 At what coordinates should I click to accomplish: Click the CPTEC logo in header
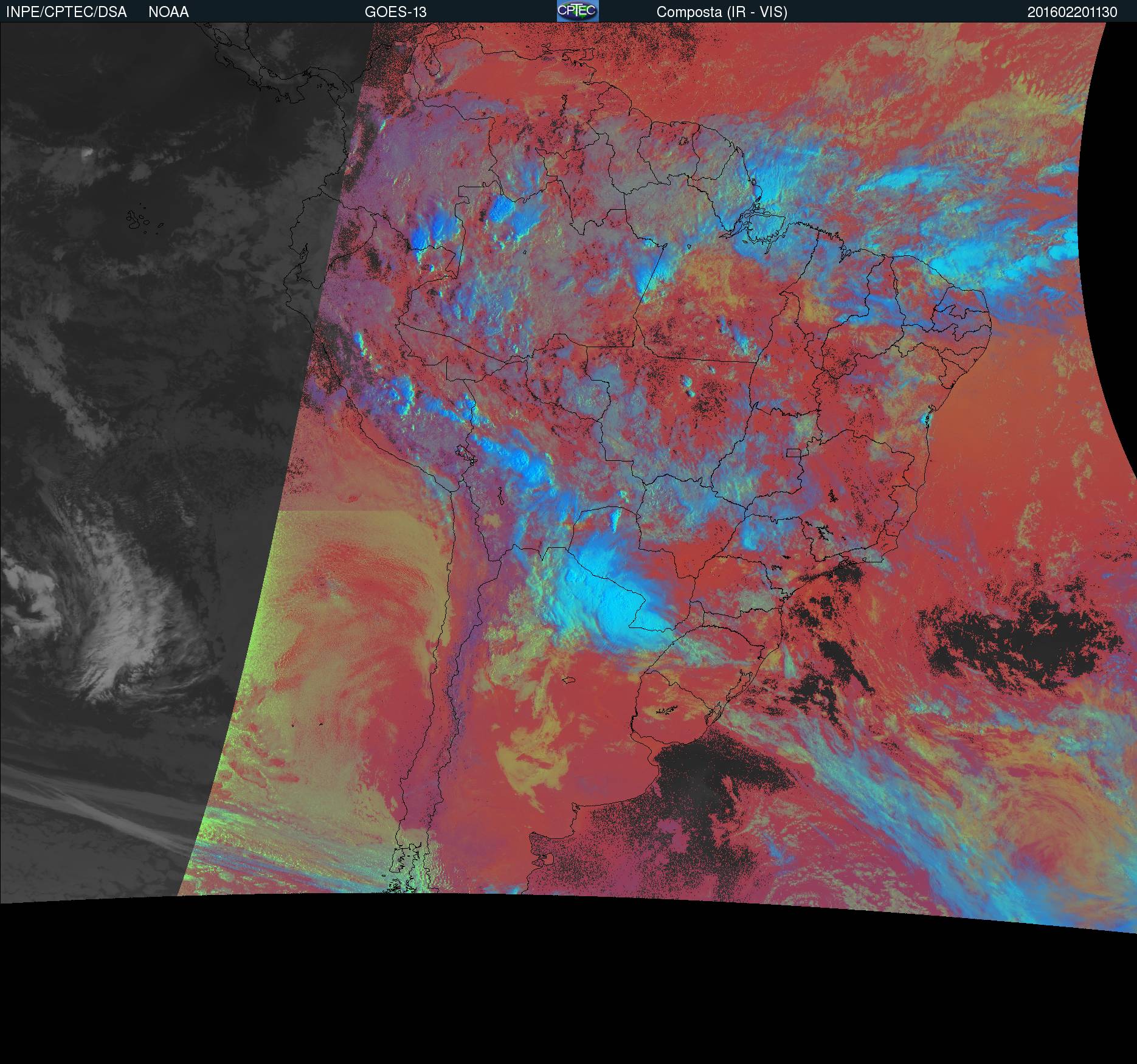(x=578, y=11)
